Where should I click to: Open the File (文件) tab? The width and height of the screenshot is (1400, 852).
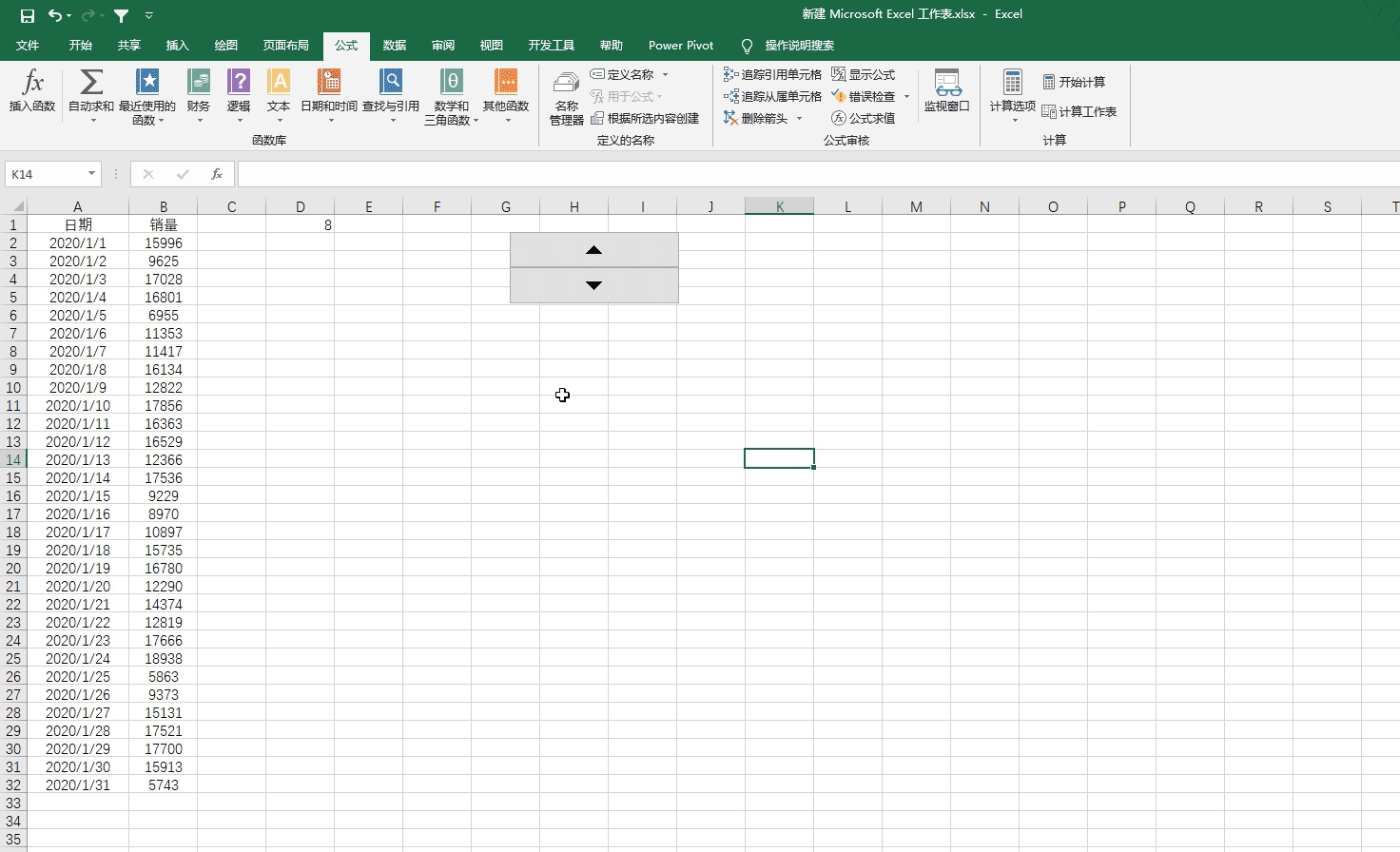28,45
